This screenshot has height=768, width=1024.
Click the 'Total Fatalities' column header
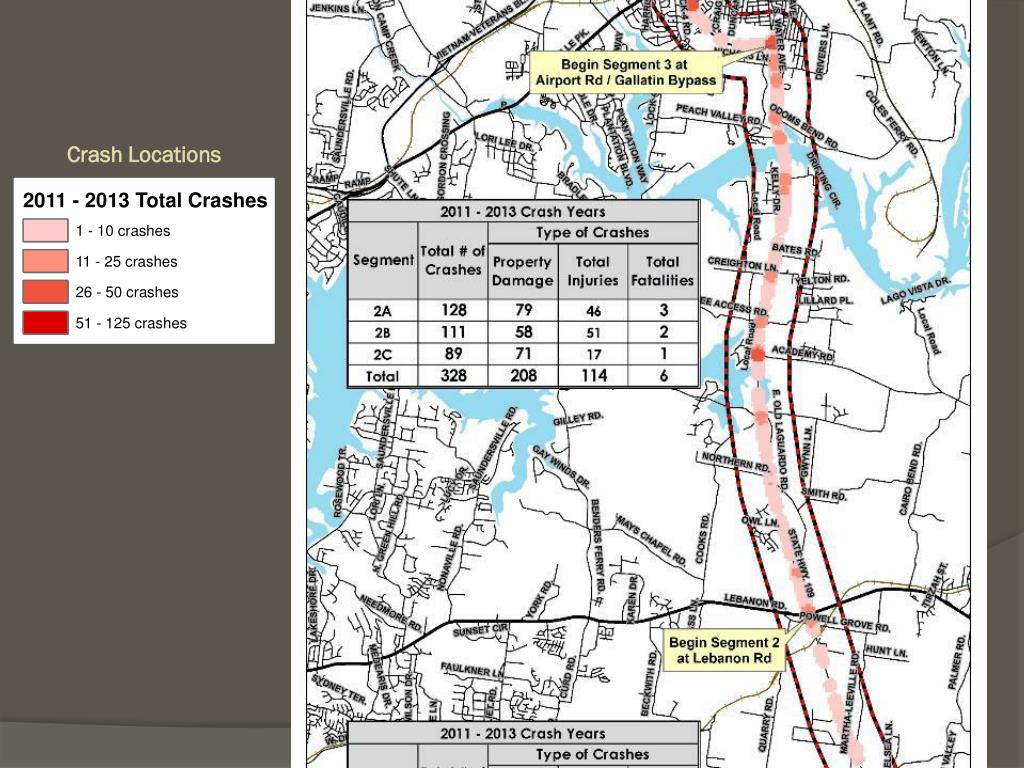pyautogui.click(x=662, y=271)
